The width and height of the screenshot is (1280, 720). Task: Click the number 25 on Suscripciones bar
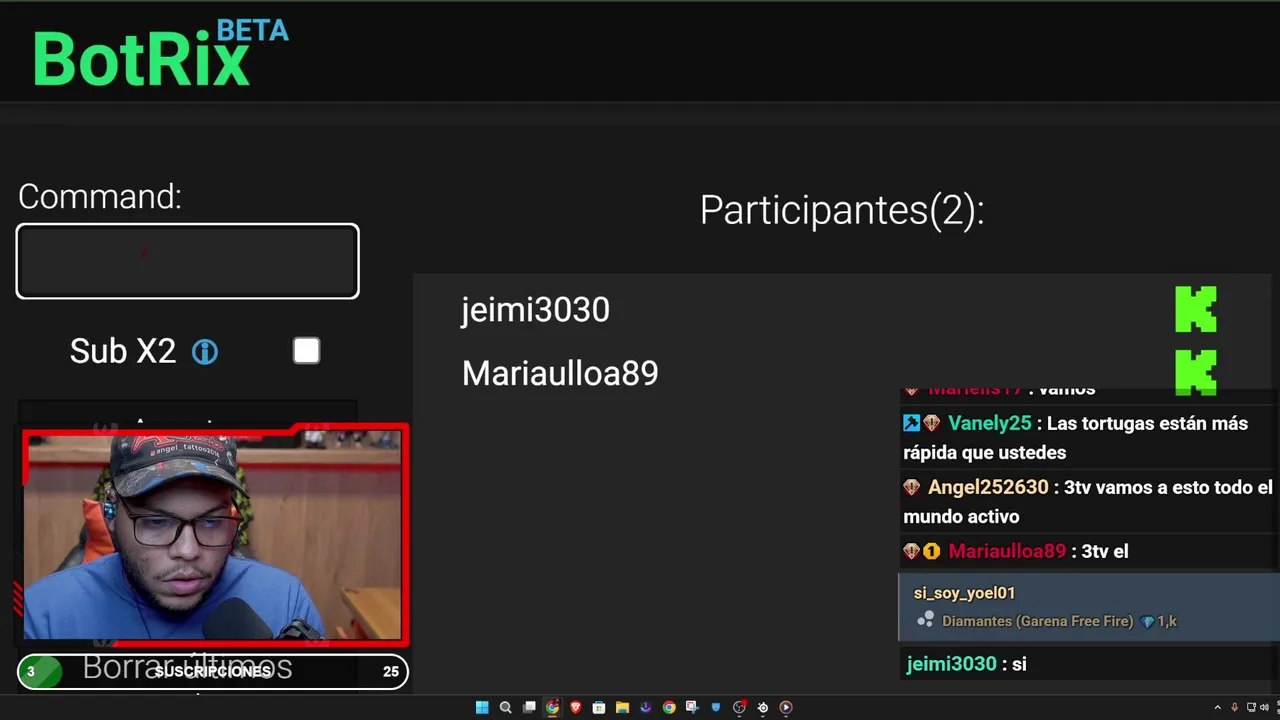pos(391,672)
